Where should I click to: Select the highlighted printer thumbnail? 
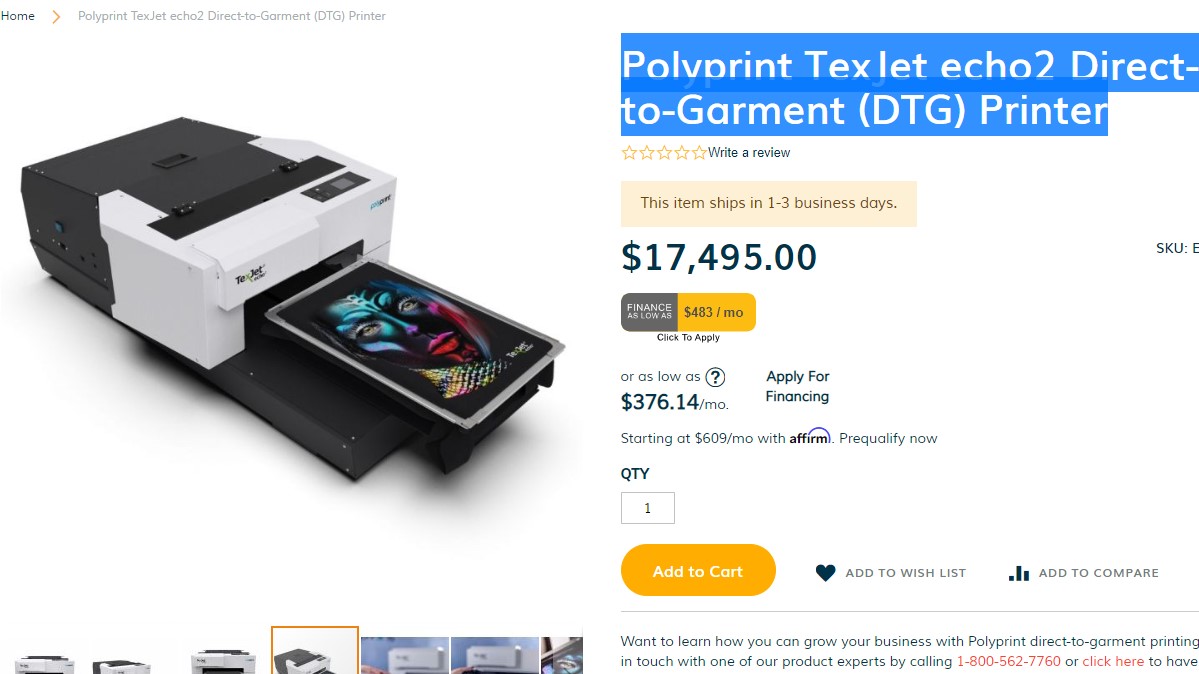tap(314, 650)
